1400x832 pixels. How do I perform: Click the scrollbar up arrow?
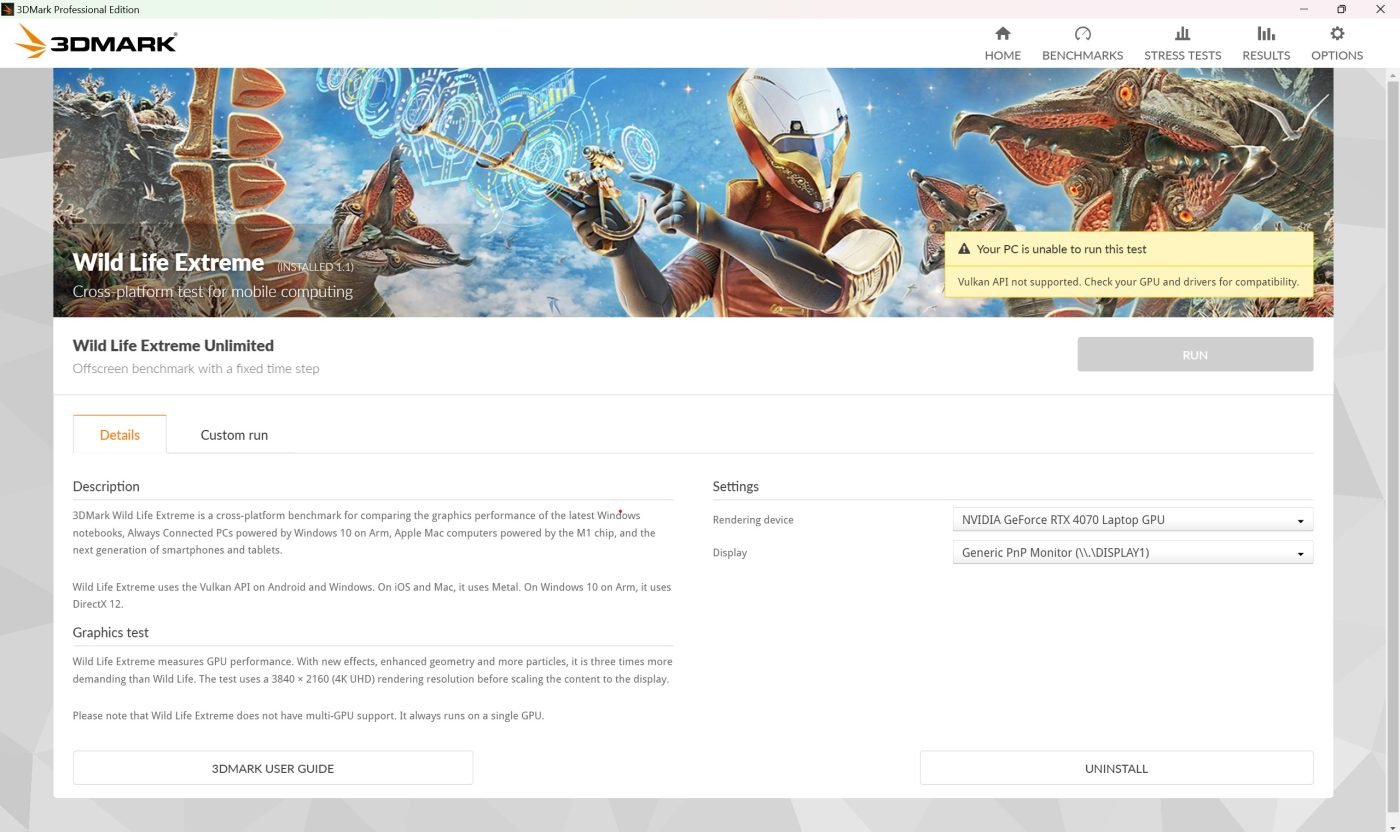[x=1393, y=76]
